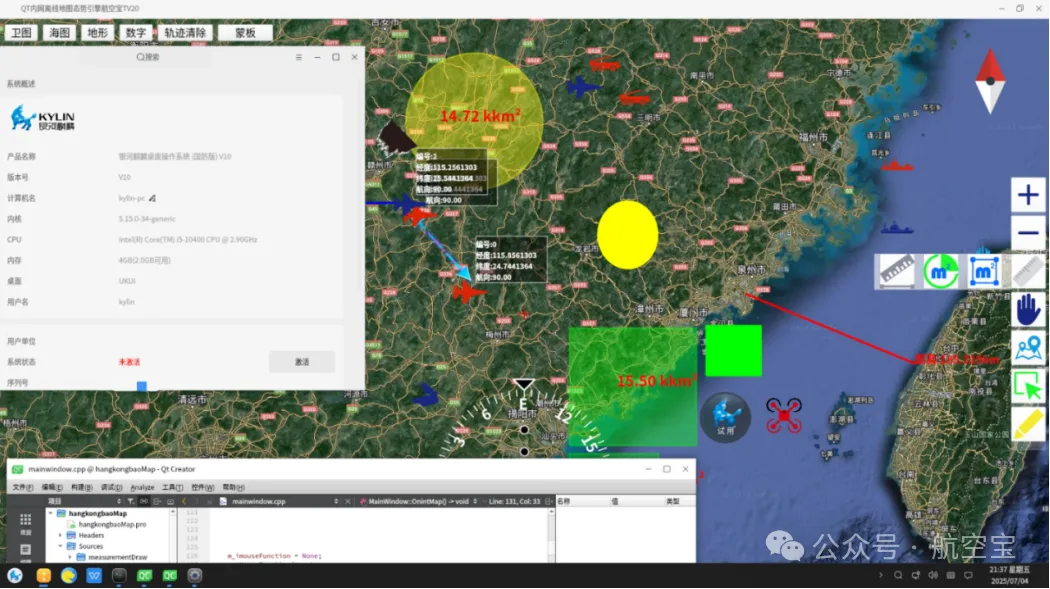Open the Qt Creator Edit mode icon
1050x589 pixels.
pos(25,552)
